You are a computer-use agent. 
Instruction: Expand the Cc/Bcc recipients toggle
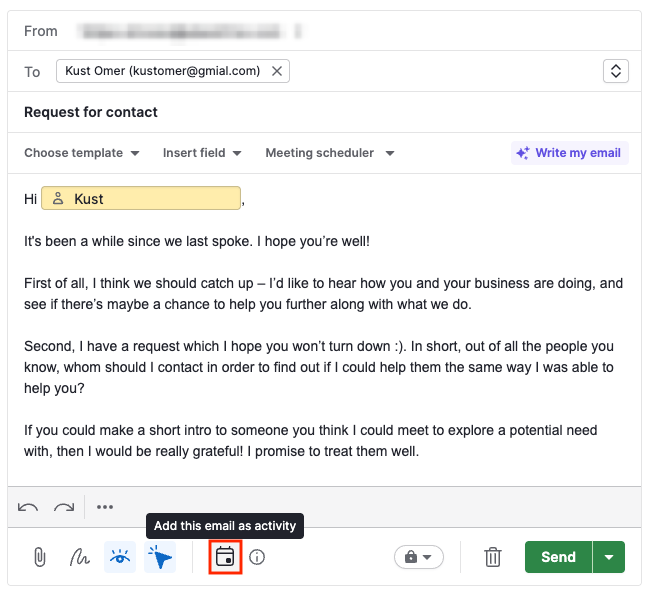pyautogui.click(x=616, y=71)
